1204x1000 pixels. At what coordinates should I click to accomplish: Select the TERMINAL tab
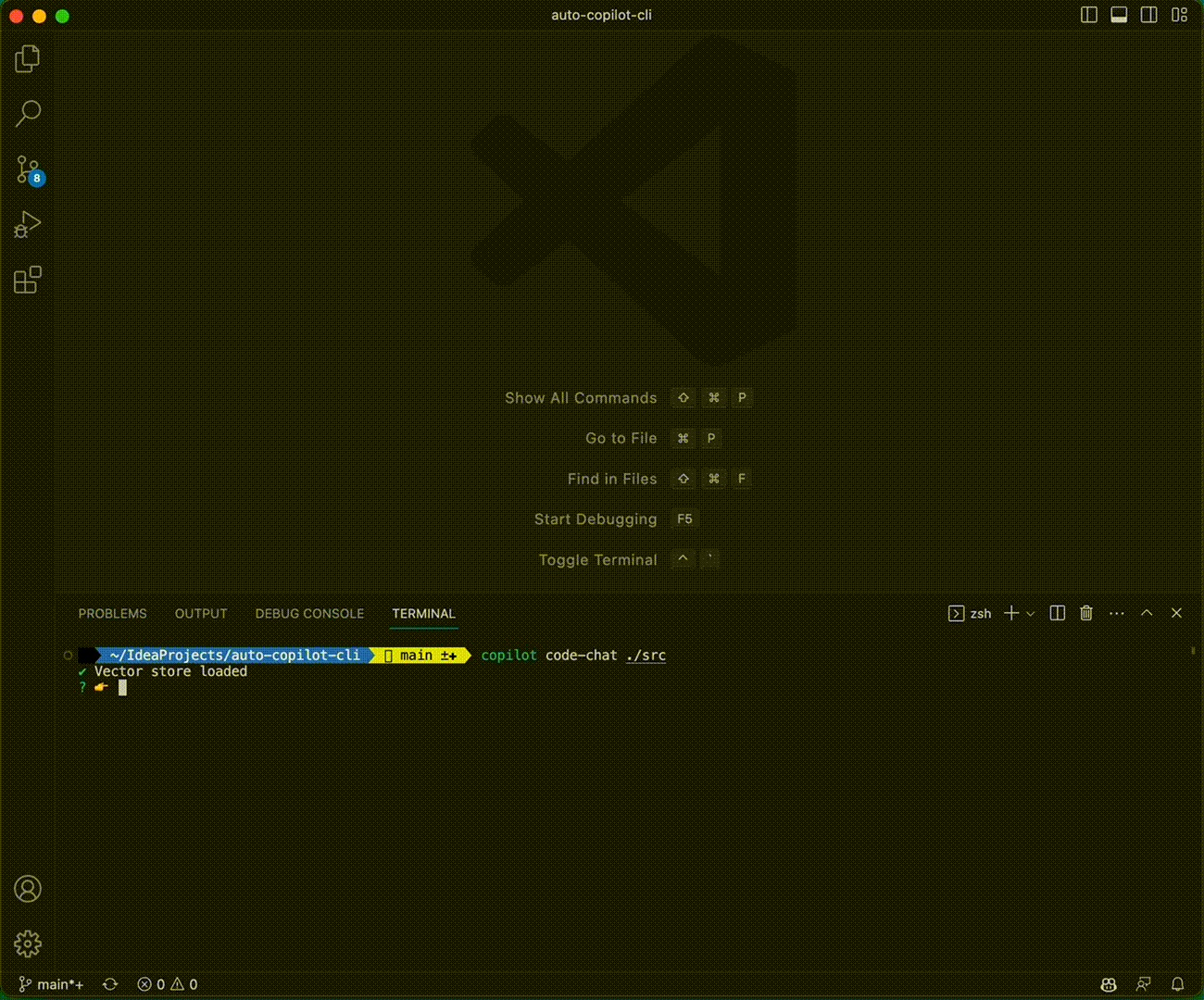coord(423,614)
